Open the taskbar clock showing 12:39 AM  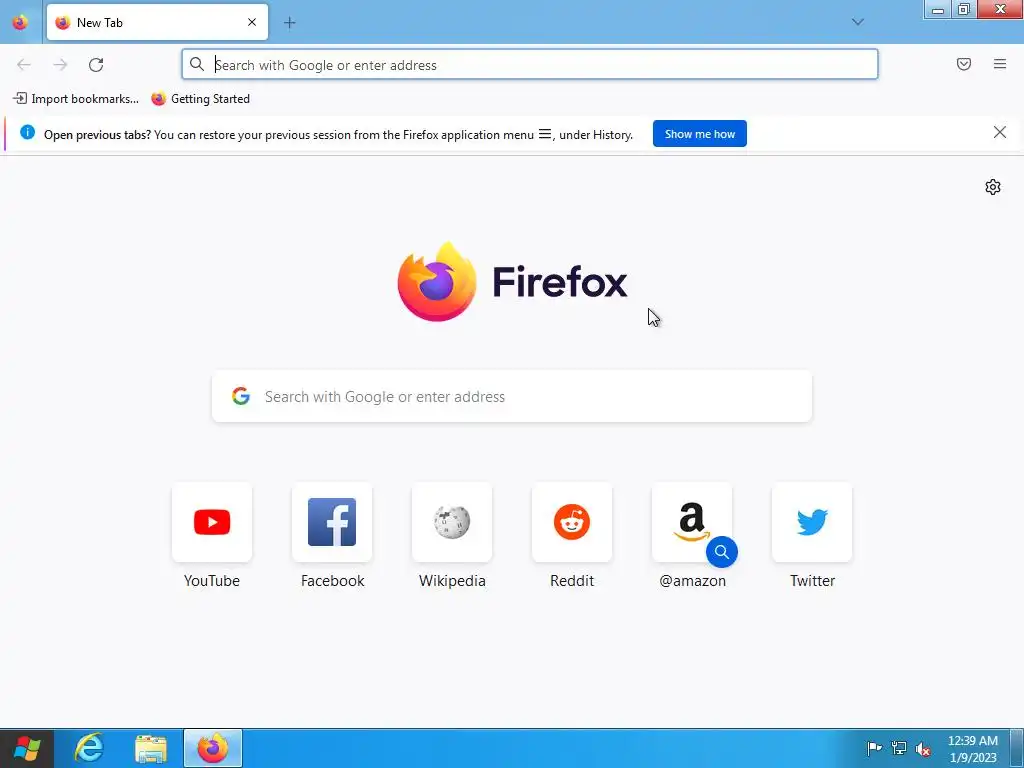(x=972, y=748)
